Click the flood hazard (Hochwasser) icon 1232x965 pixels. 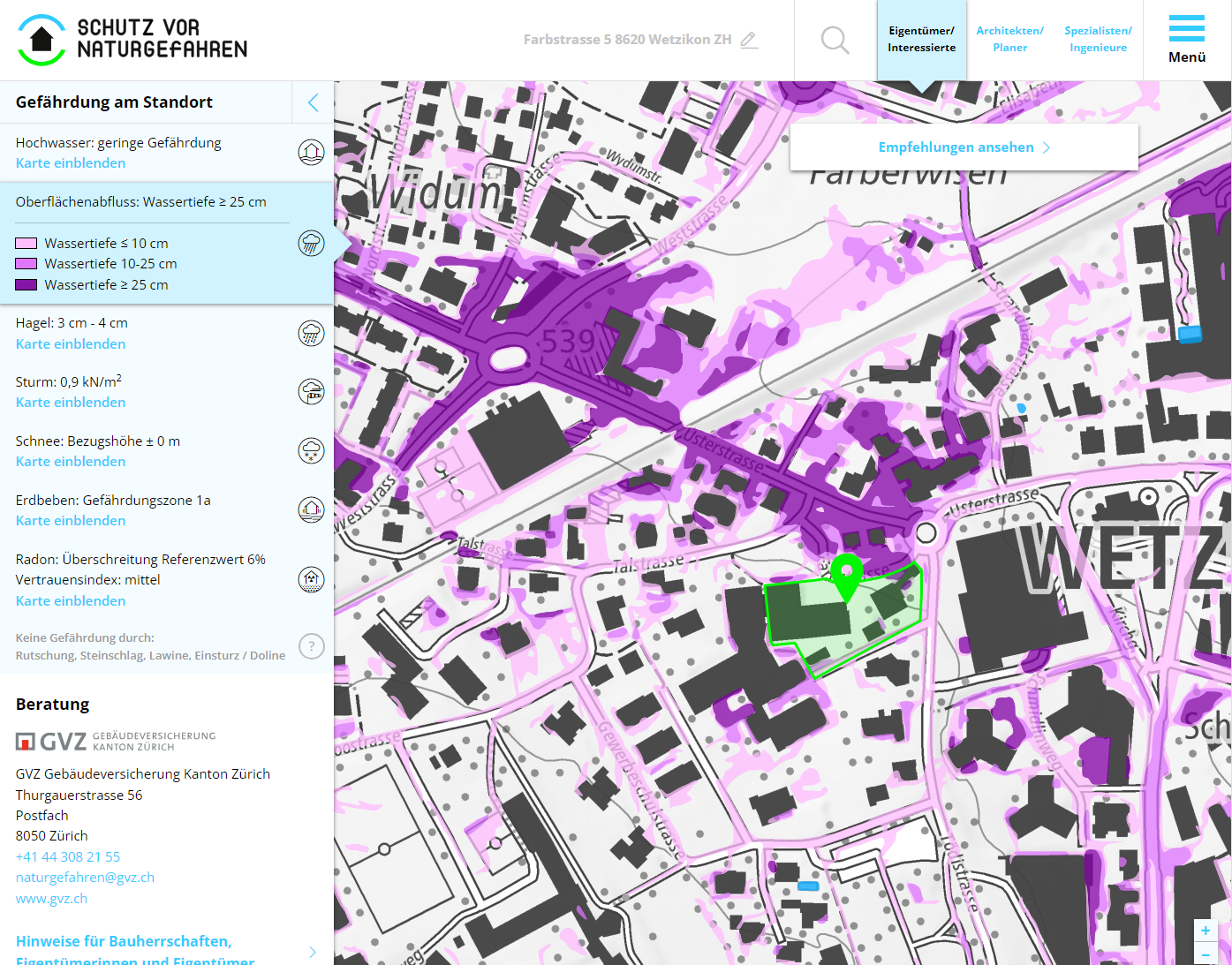click(x=311, y=153)
